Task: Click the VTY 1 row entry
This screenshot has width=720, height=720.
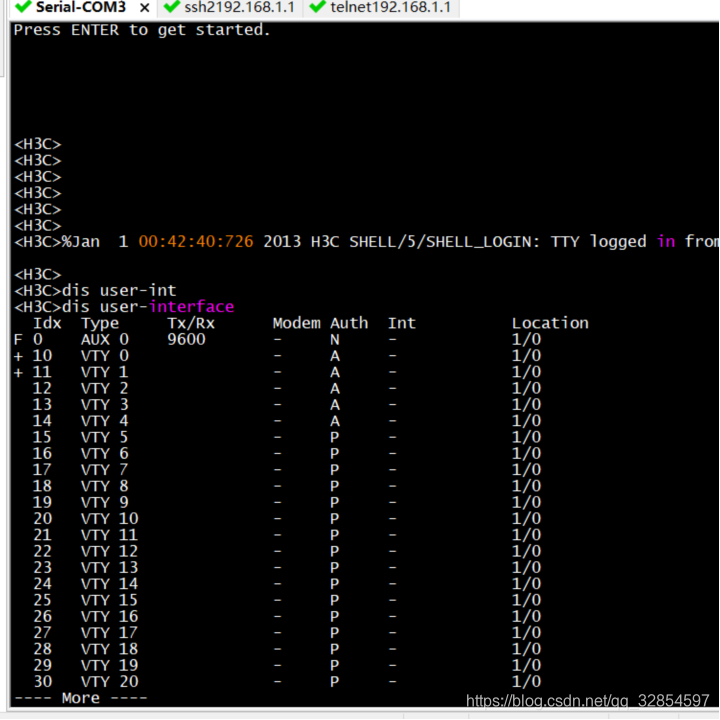Action: point(105,372)
